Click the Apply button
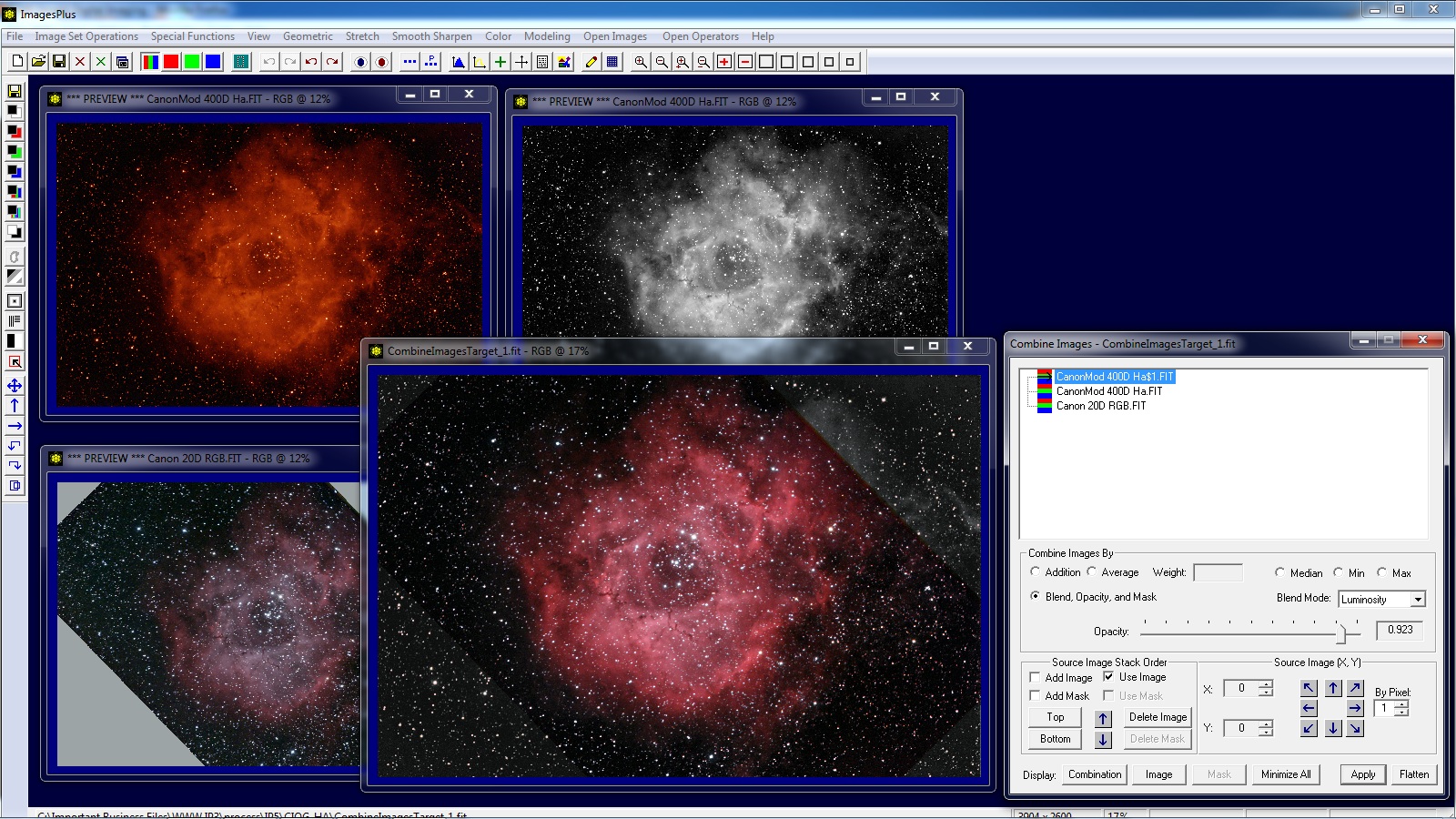The height and width of the screenshot is (819, 1456). (1362, 774)
